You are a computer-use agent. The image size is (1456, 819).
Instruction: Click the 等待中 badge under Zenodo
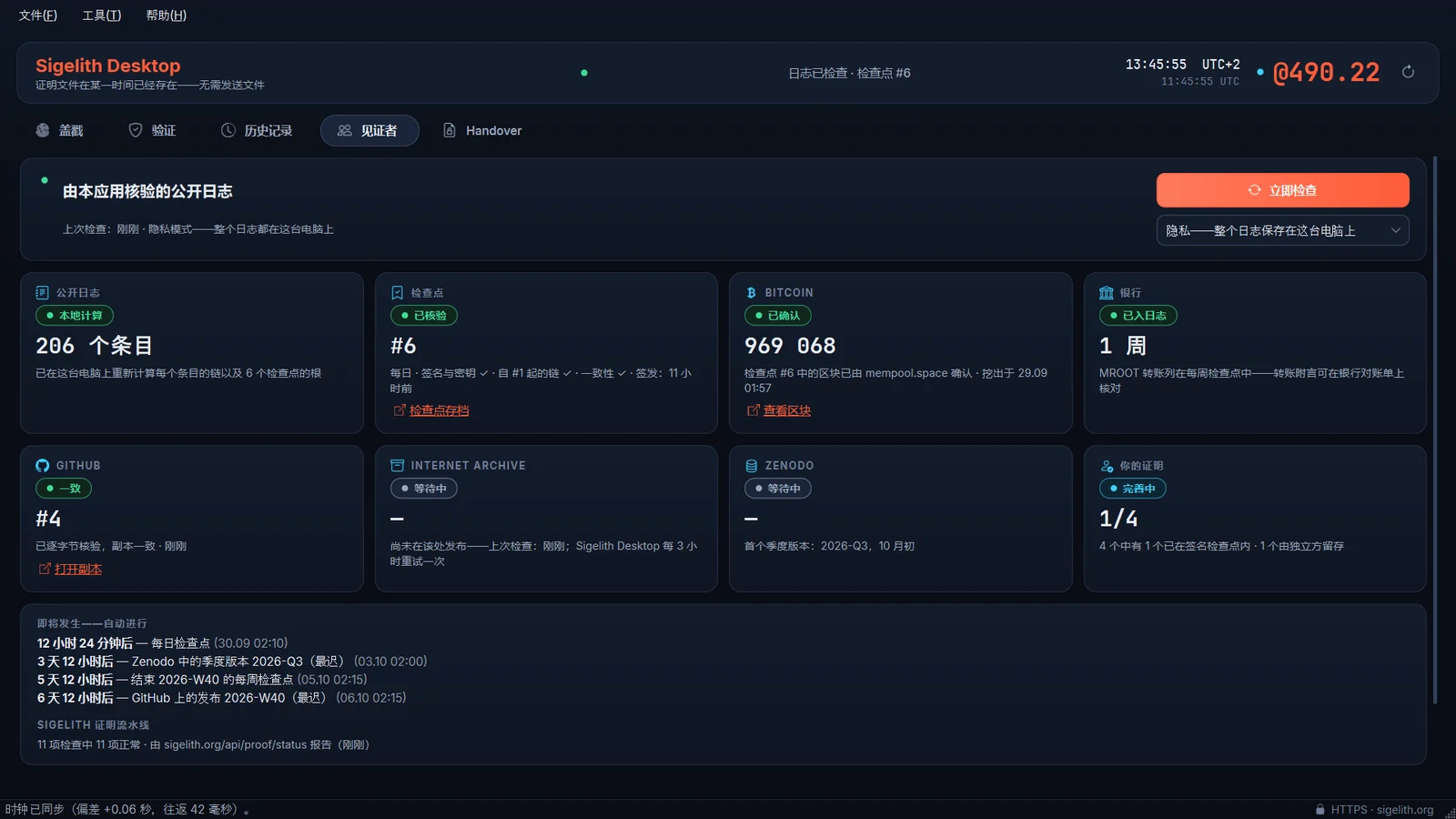click(x=778, y=489)
